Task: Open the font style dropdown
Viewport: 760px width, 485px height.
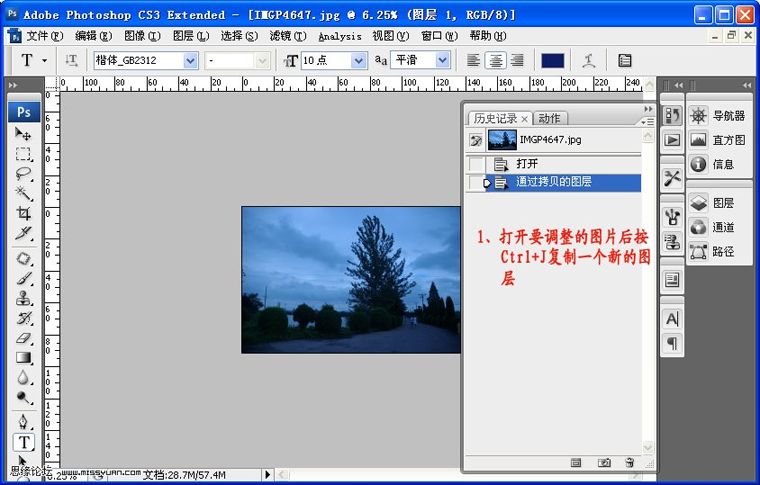Action: [x=262, y=61]
